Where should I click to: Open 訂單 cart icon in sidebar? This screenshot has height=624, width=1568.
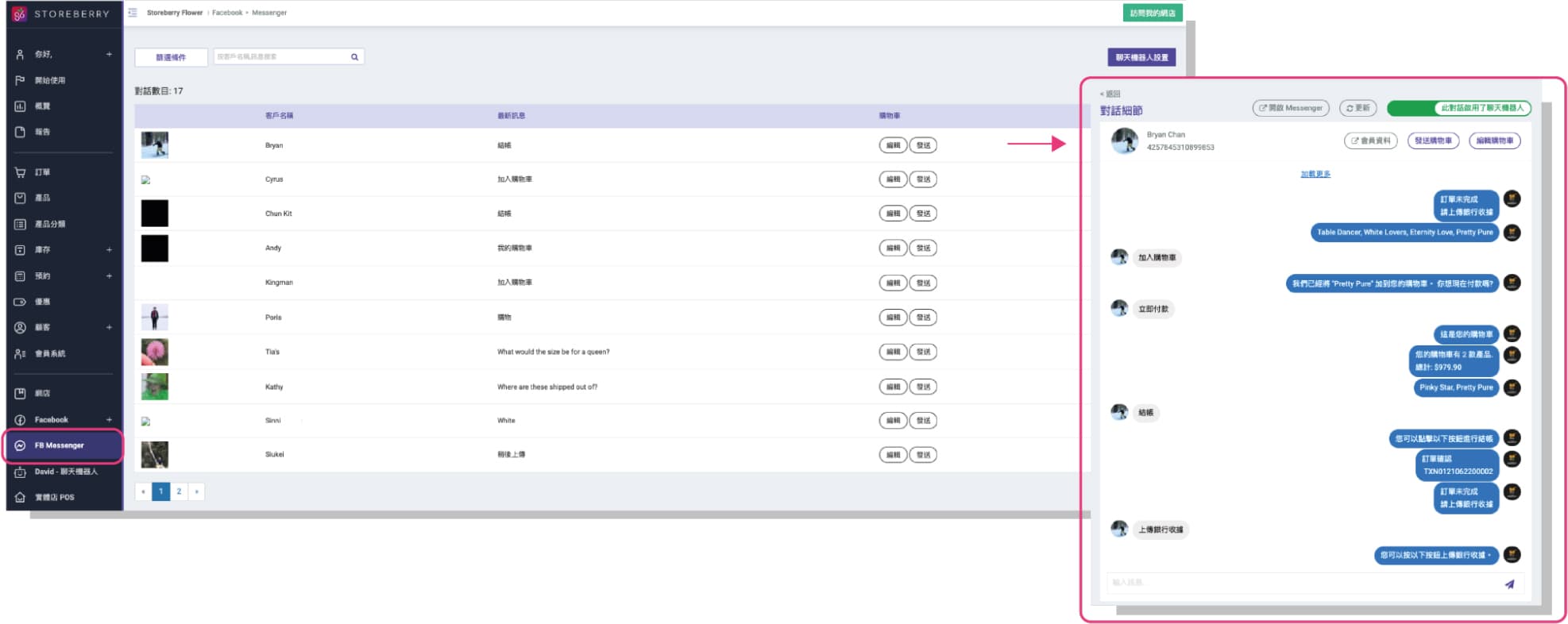20,172
